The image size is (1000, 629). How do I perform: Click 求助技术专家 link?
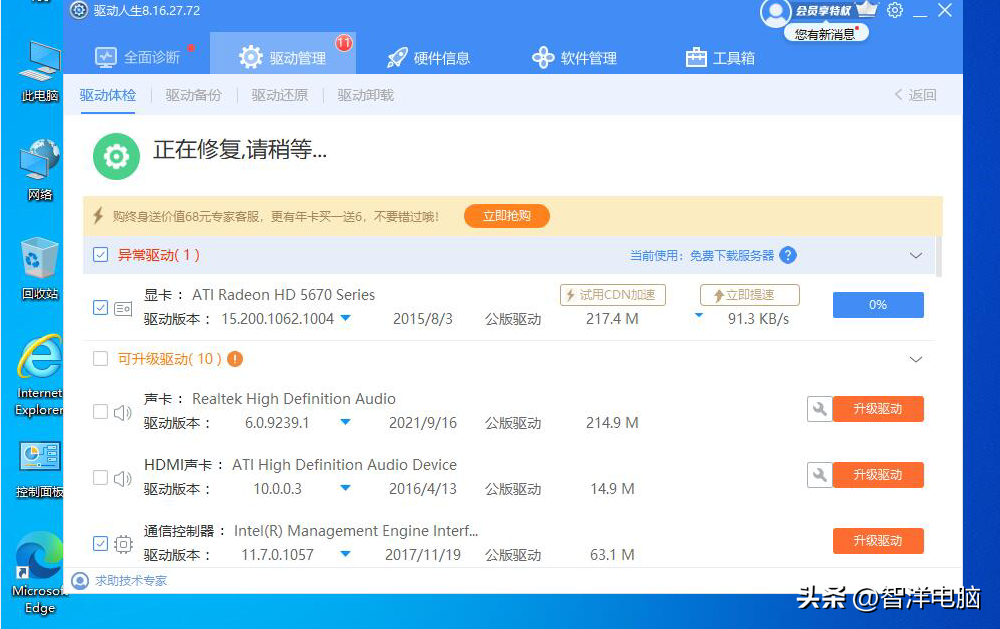tap(131, 581)
